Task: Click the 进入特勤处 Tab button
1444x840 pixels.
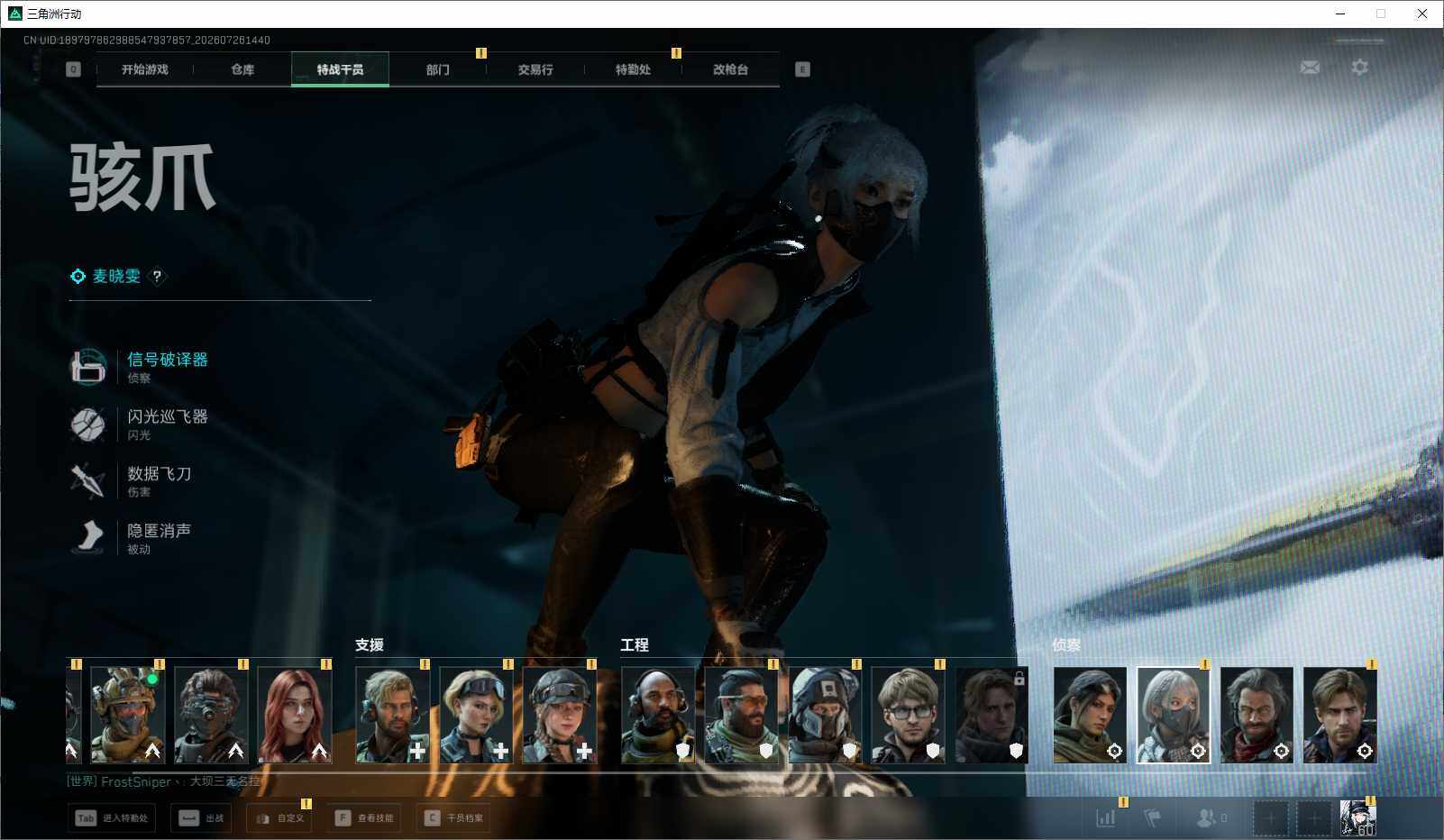Action: tap(112, 818)
